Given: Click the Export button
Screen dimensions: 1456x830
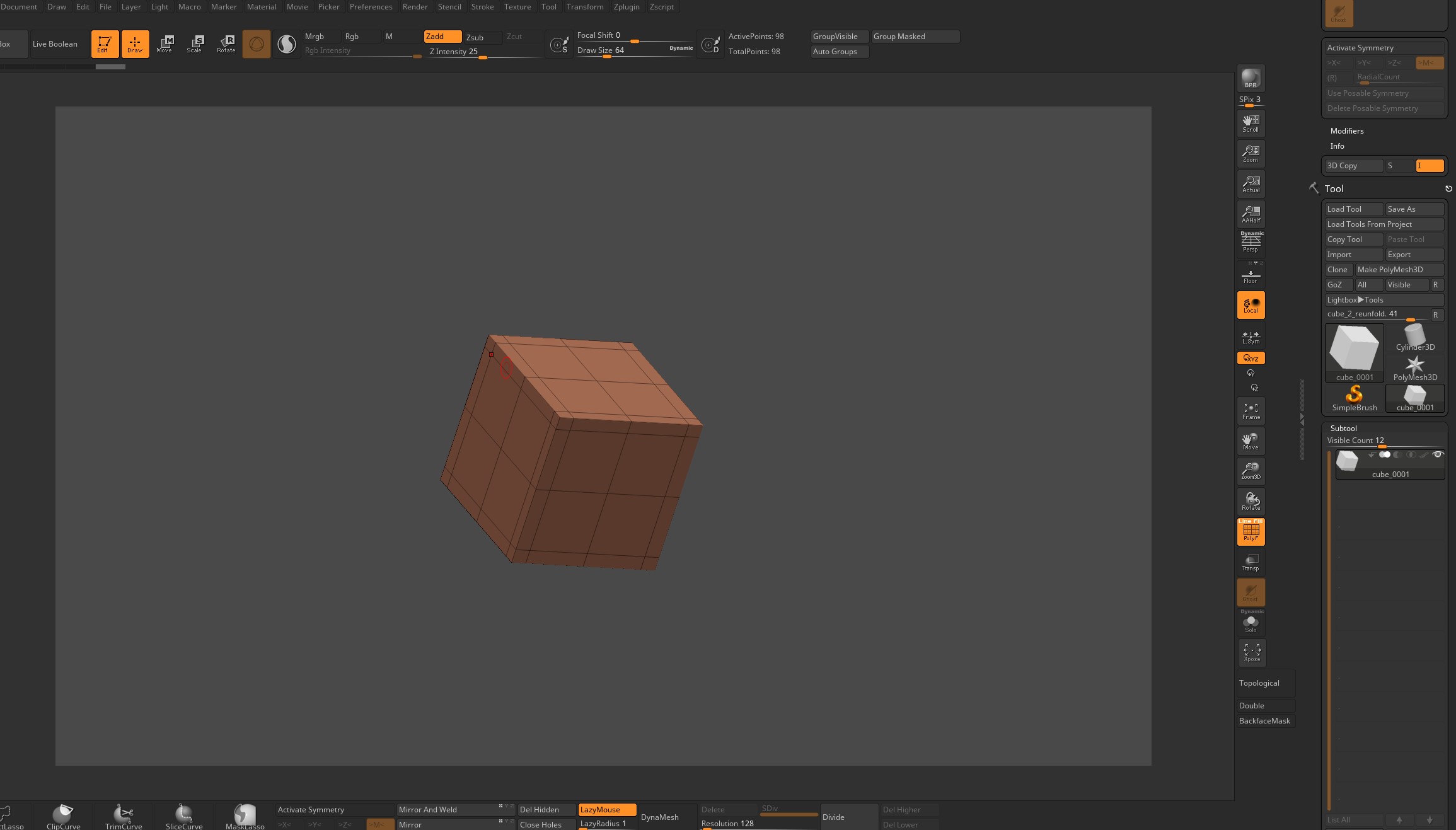Looking at the screenshot, I should tap(1414, 255).
